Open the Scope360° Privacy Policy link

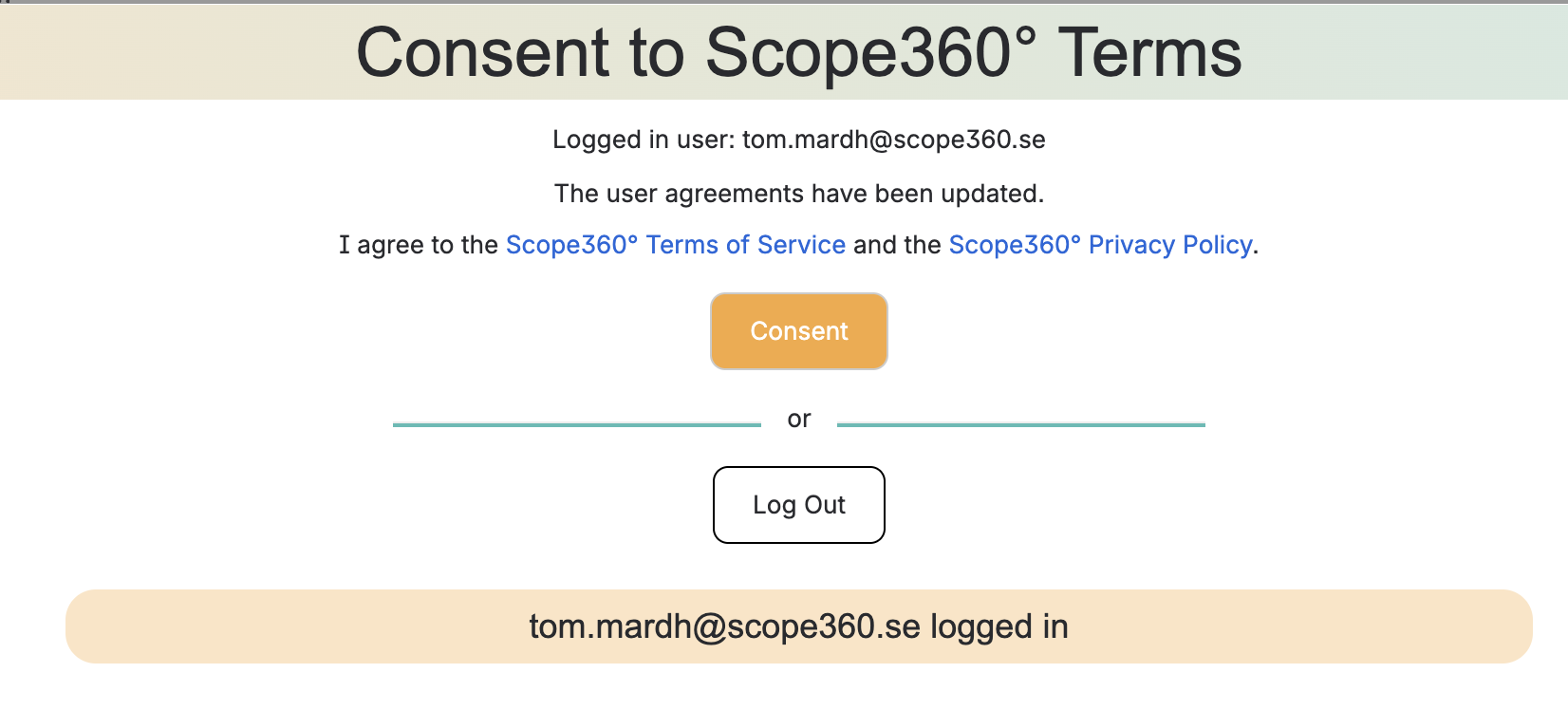coord(1101,245)
